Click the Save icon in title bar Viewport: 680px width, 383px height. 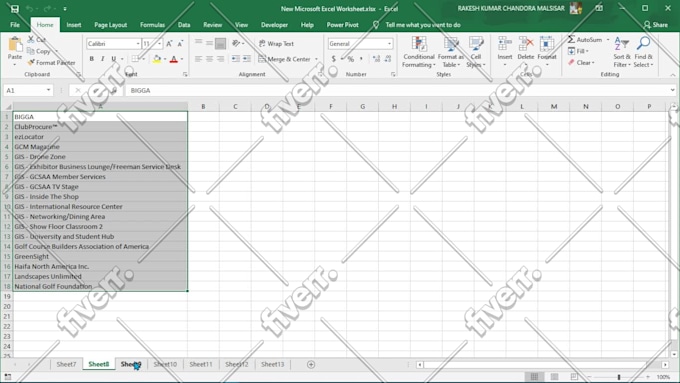(14, 9)
